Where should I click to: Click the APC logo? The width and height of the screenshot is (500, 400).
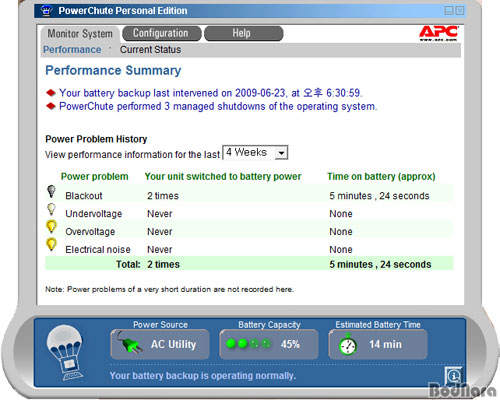tap(438, 33)
